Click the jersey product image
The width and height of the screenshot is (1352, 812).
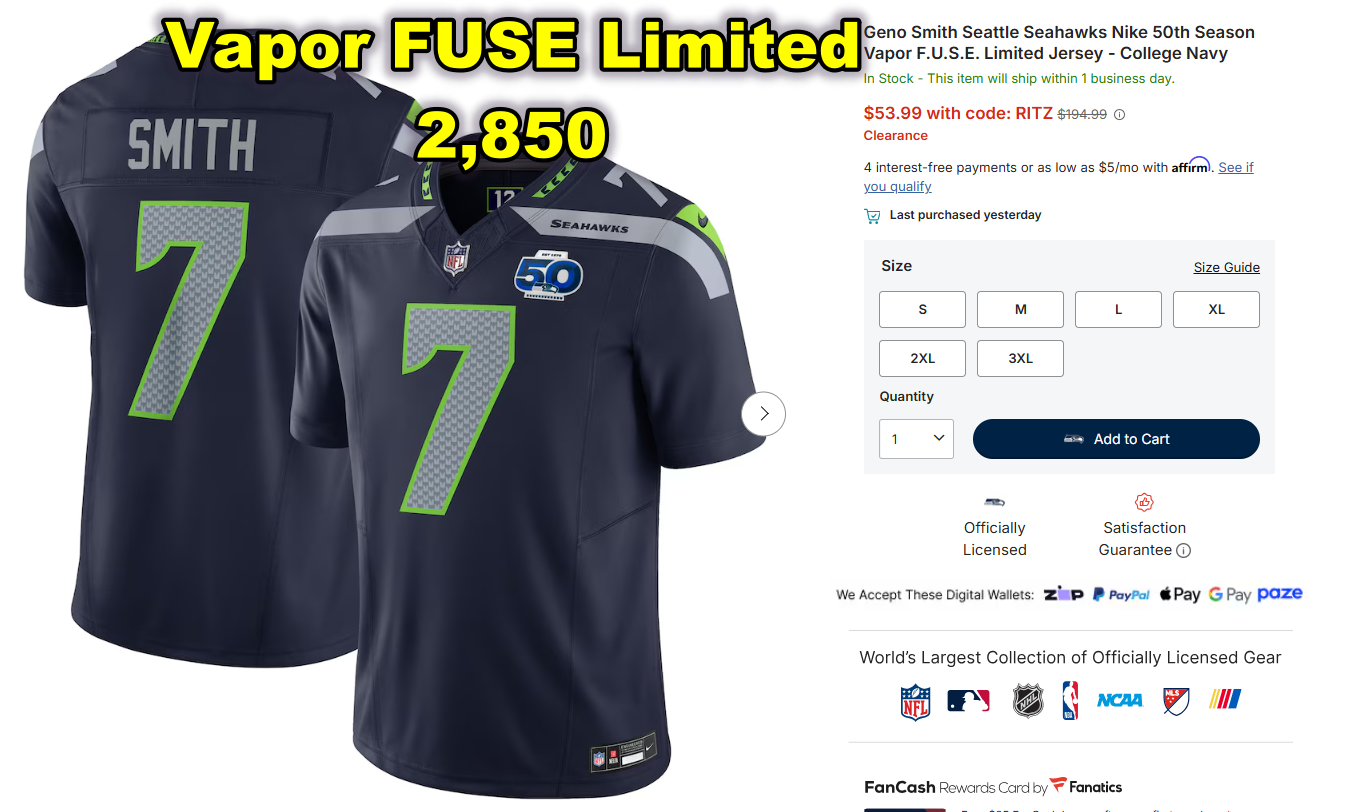400,420
